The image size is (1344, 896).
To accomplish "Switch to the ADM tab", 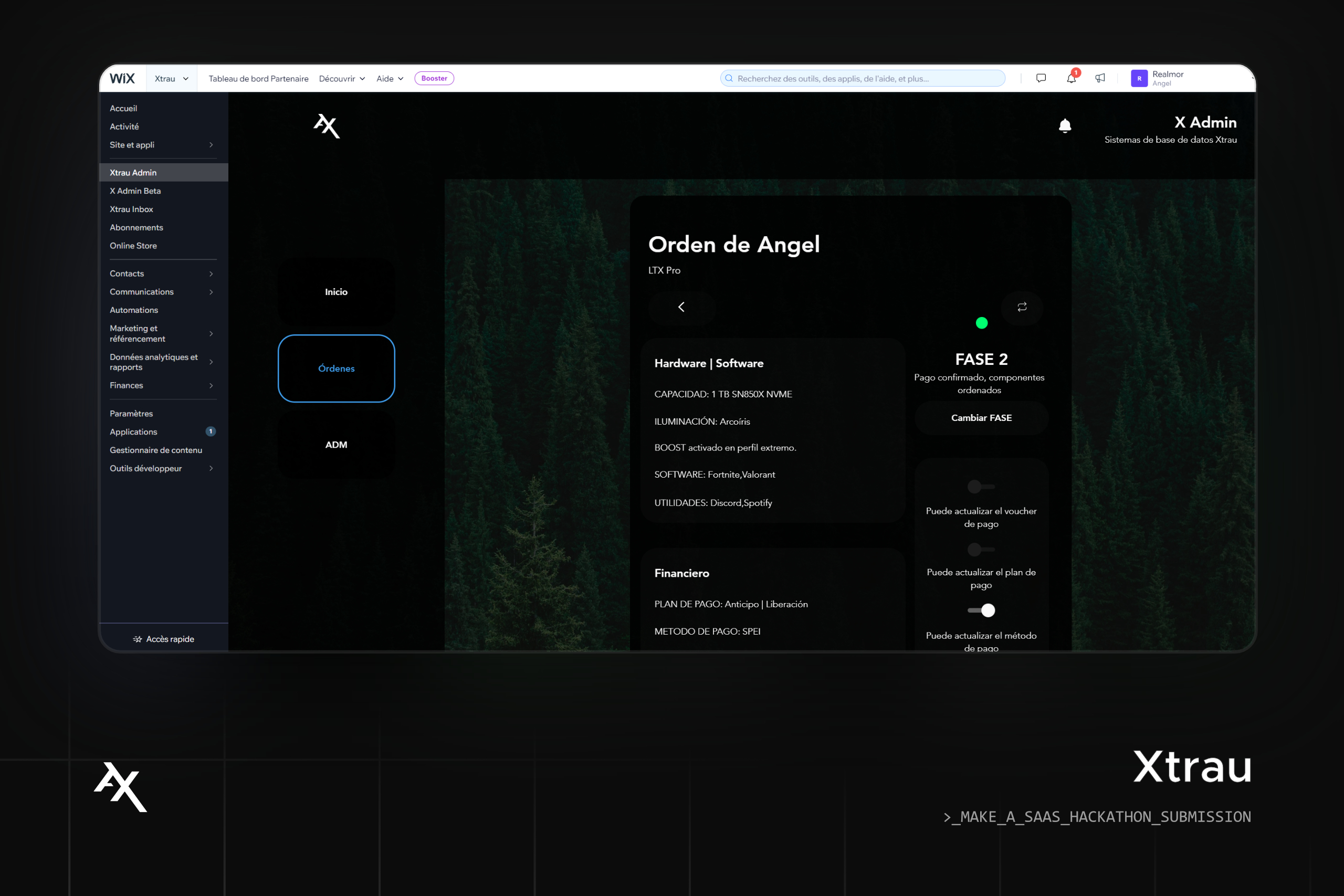I will pos(336,445).
